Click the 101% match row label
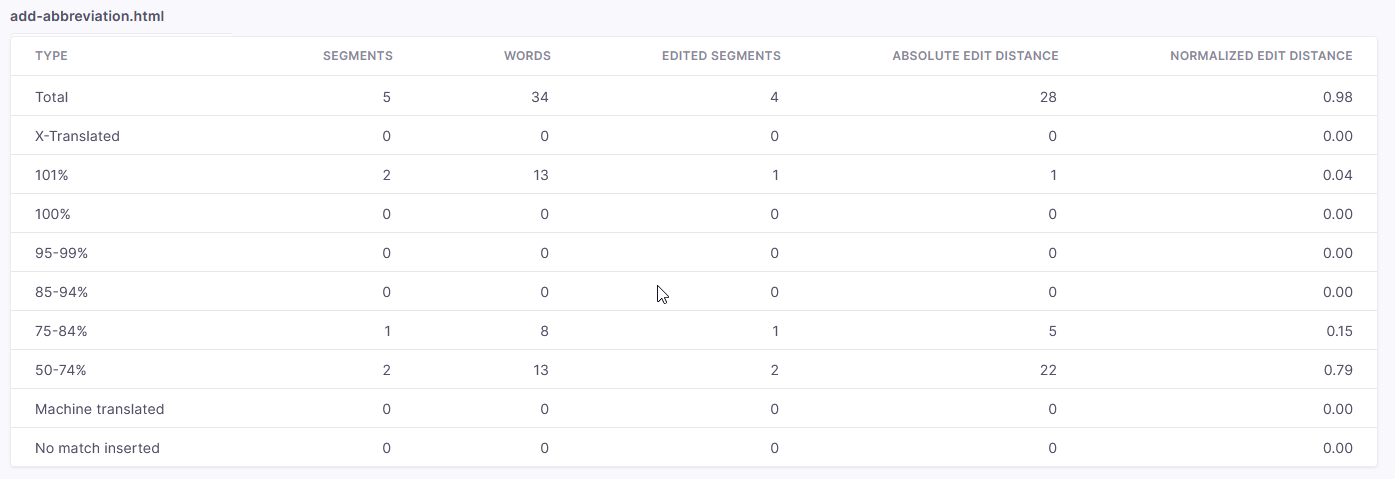 pyautogui.click(x=52, y=175)
